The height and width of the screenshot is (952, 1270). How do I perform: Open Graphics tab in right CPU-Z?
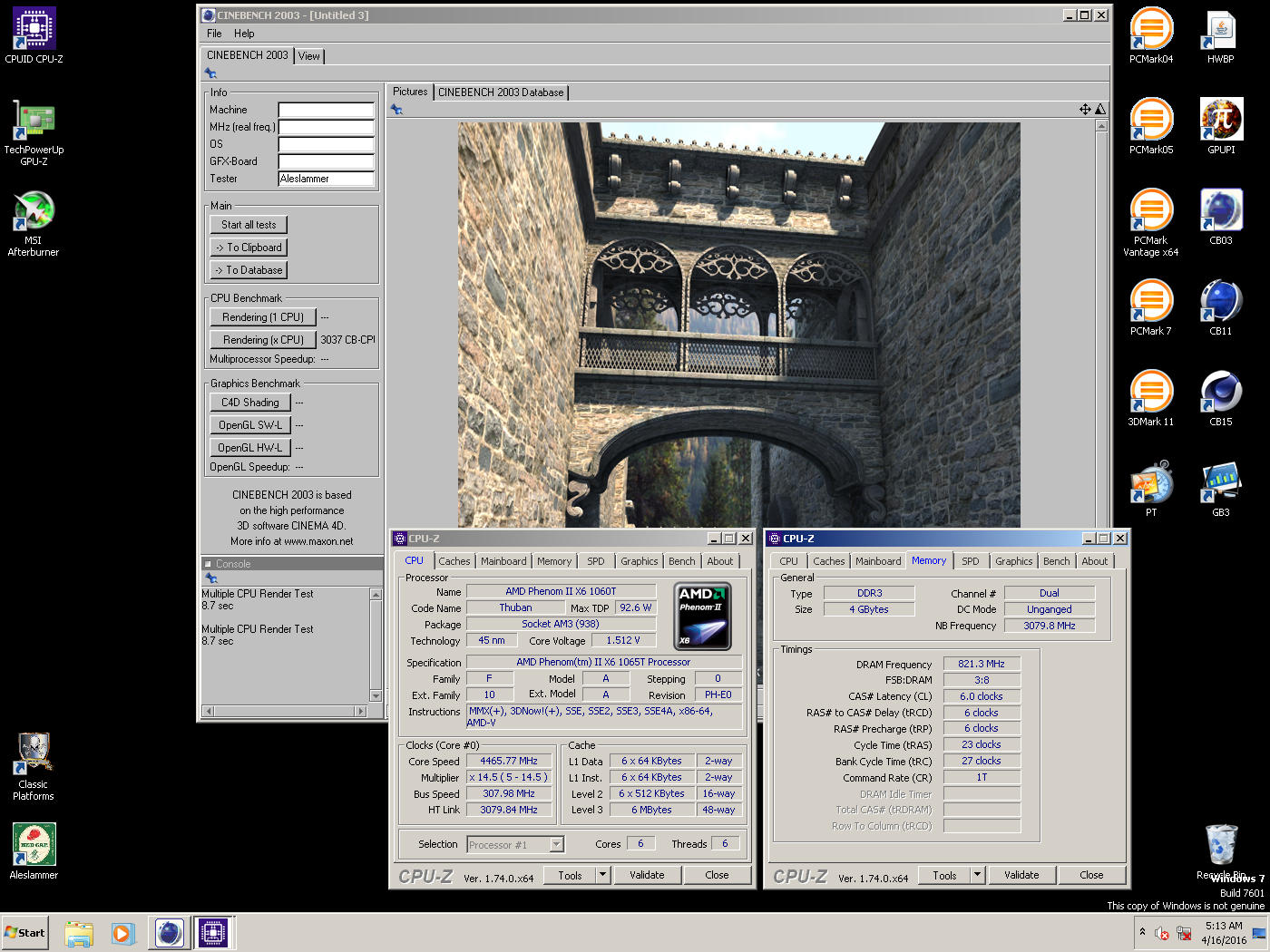(x=1013, y=561)
